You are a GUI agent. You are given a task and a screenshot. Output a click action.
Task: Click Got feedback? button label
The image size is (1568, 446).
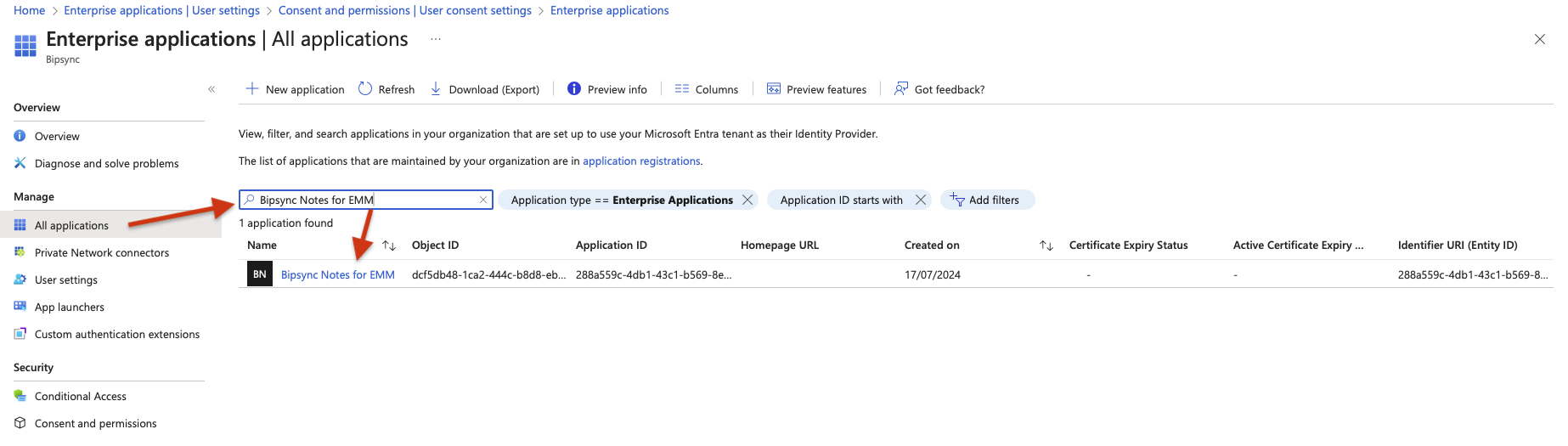pos(950,89)
